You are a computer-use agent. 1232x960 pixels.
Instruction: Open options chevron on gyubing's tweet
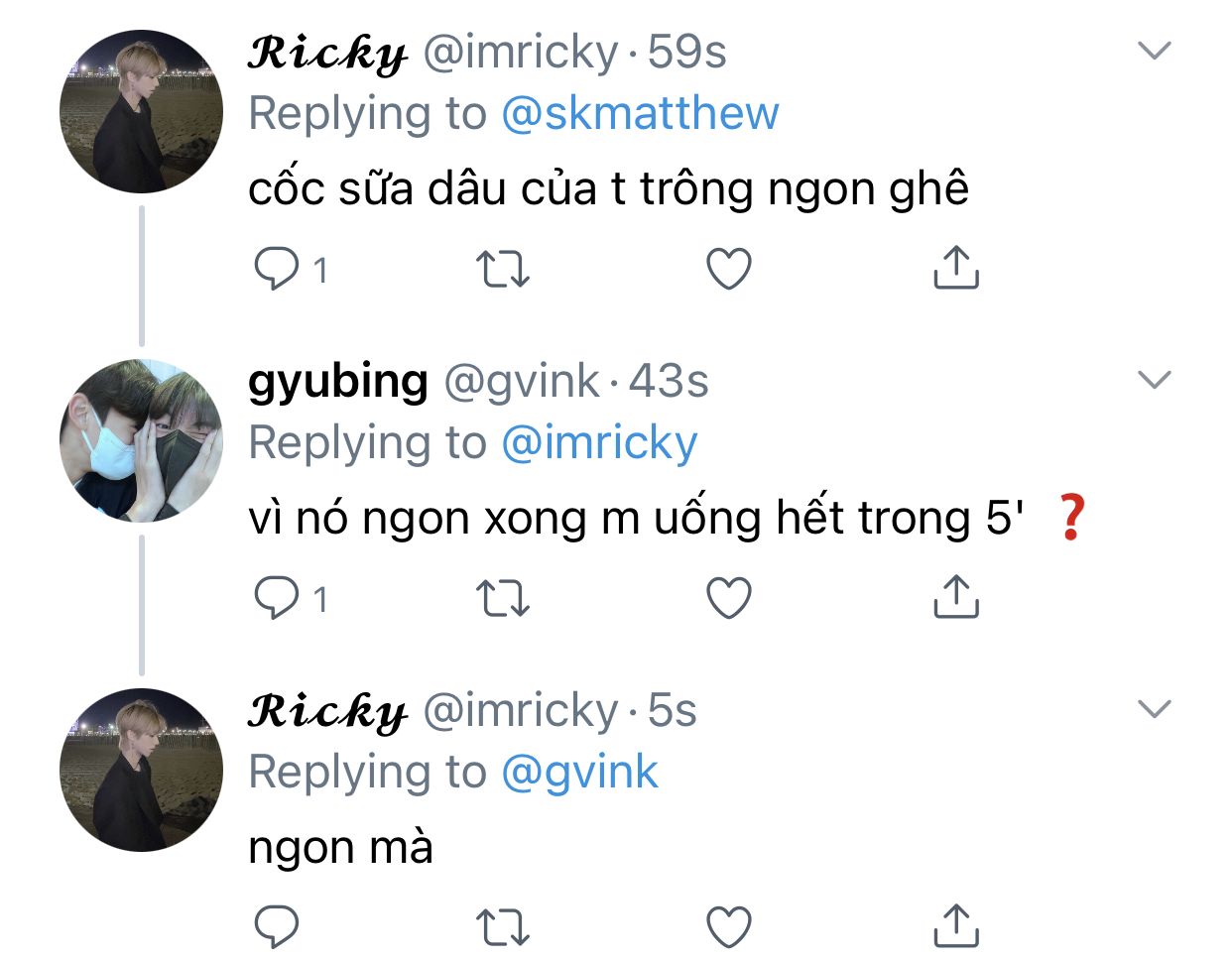1155,380
